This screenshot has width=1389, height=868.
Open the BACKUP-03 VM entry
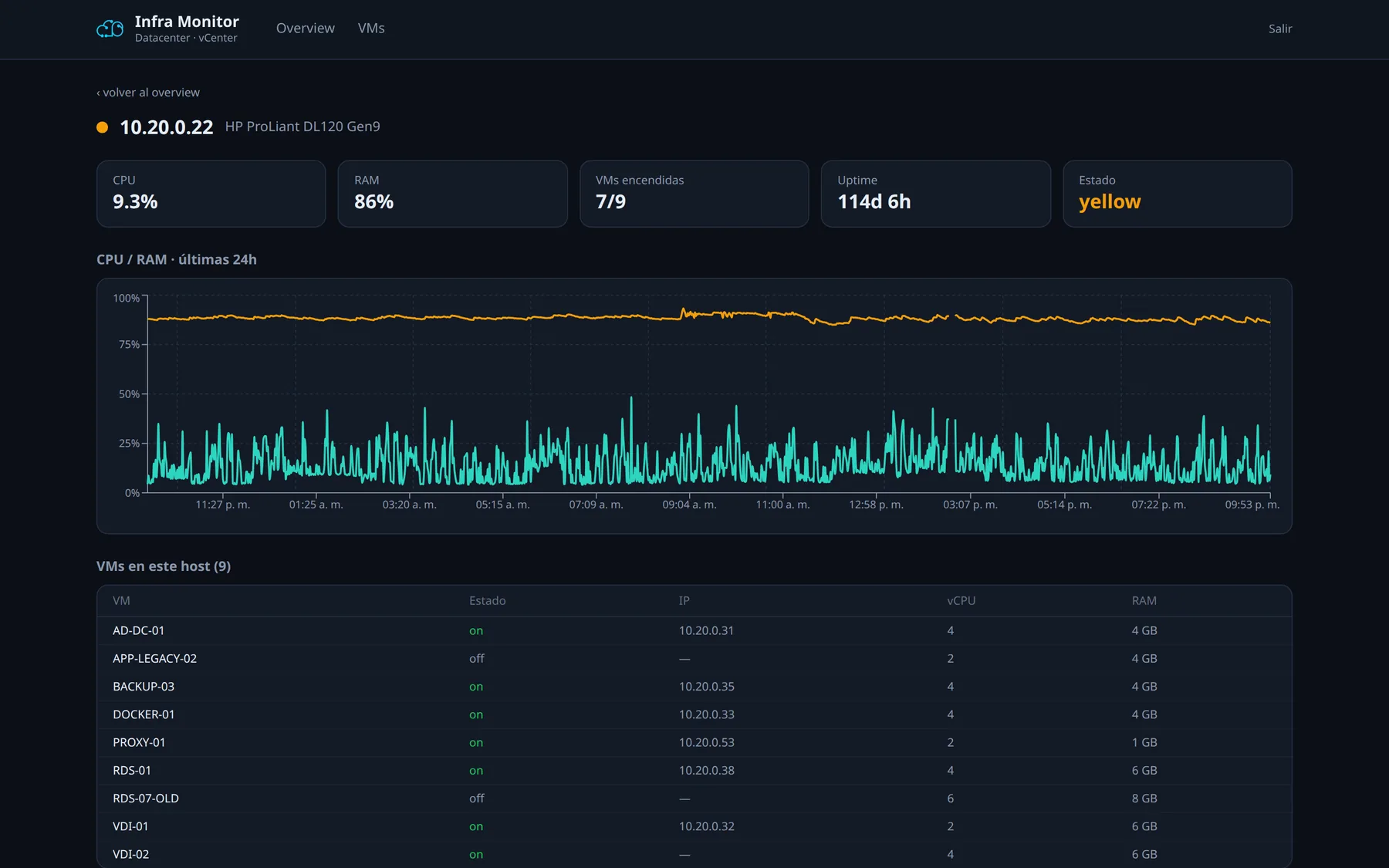144,687
